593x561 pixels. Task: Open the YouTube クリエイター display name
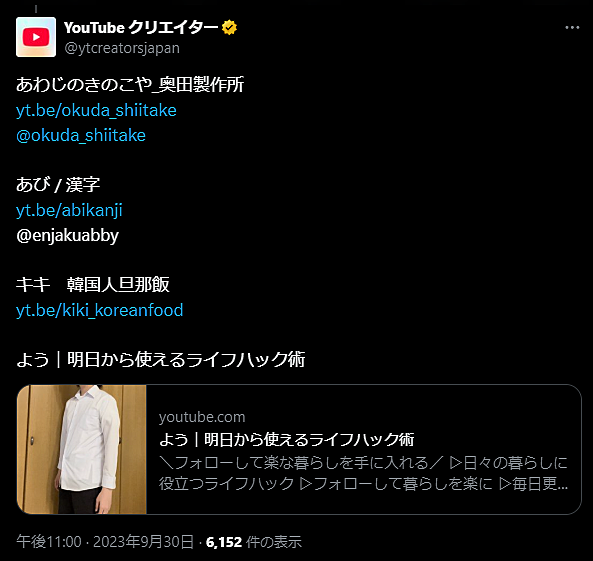pyautogui.click(x=141, y=28)
